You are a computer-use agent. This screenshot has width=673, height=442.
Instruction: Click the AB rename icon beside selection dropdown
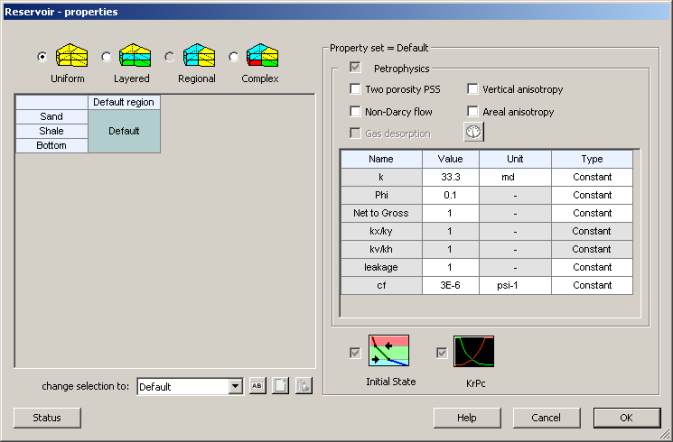(257, 387)
